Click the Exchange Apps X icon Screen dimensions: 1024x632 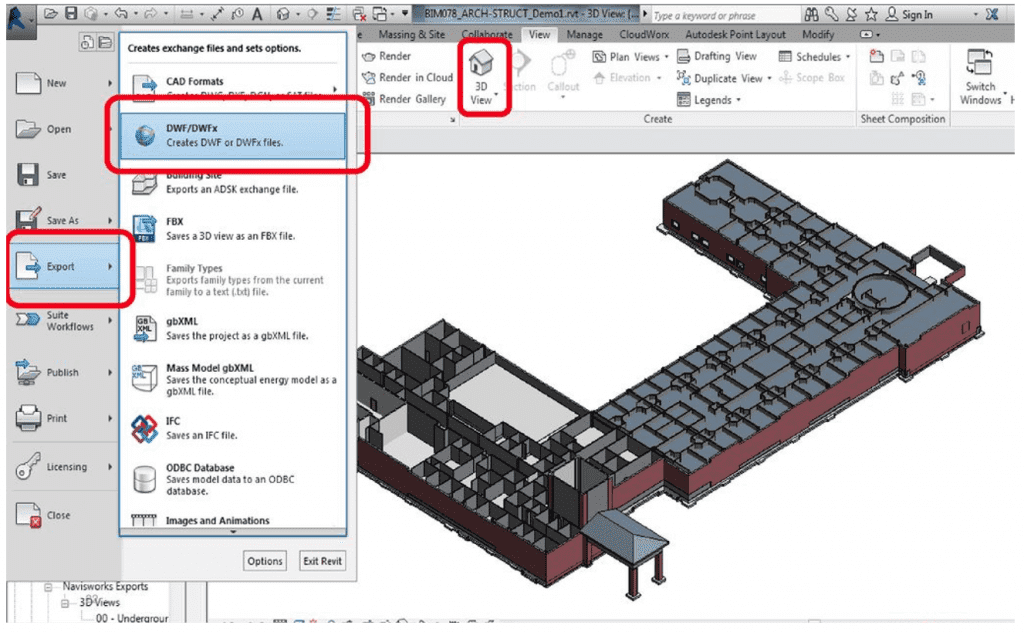point(992,14)
